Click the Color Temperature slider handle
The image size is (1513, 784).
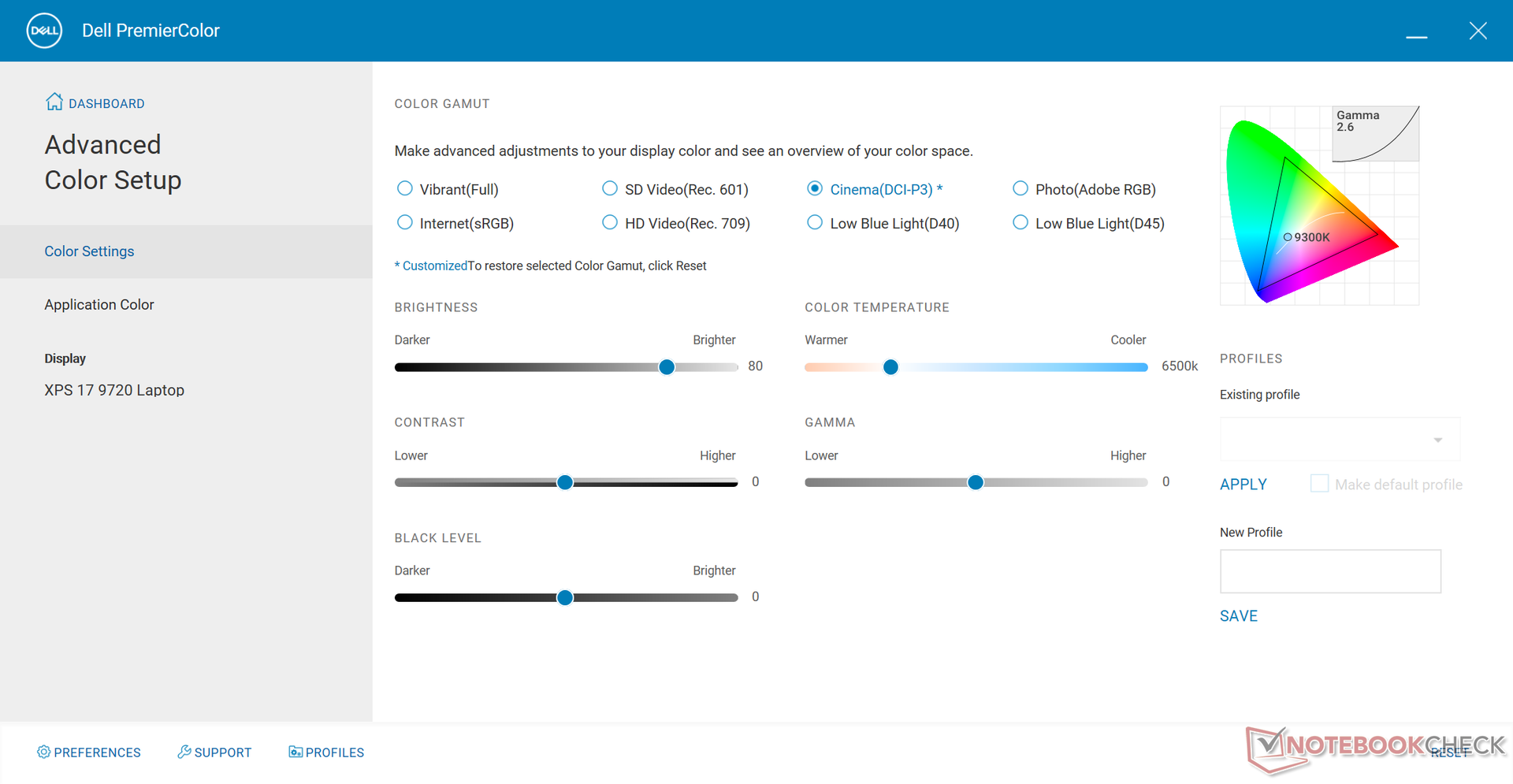click(890, 367)
